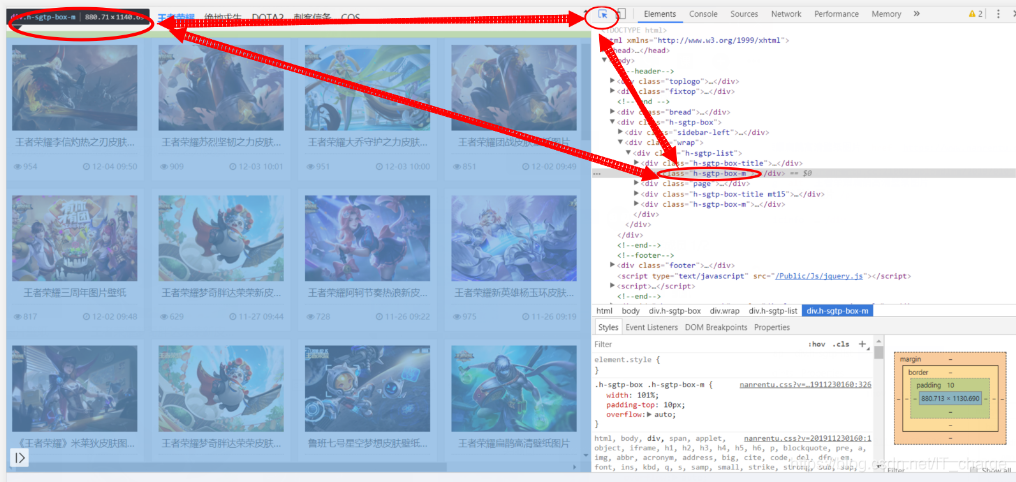Toggle the device toolbar icon

click(x=621, y=14)
